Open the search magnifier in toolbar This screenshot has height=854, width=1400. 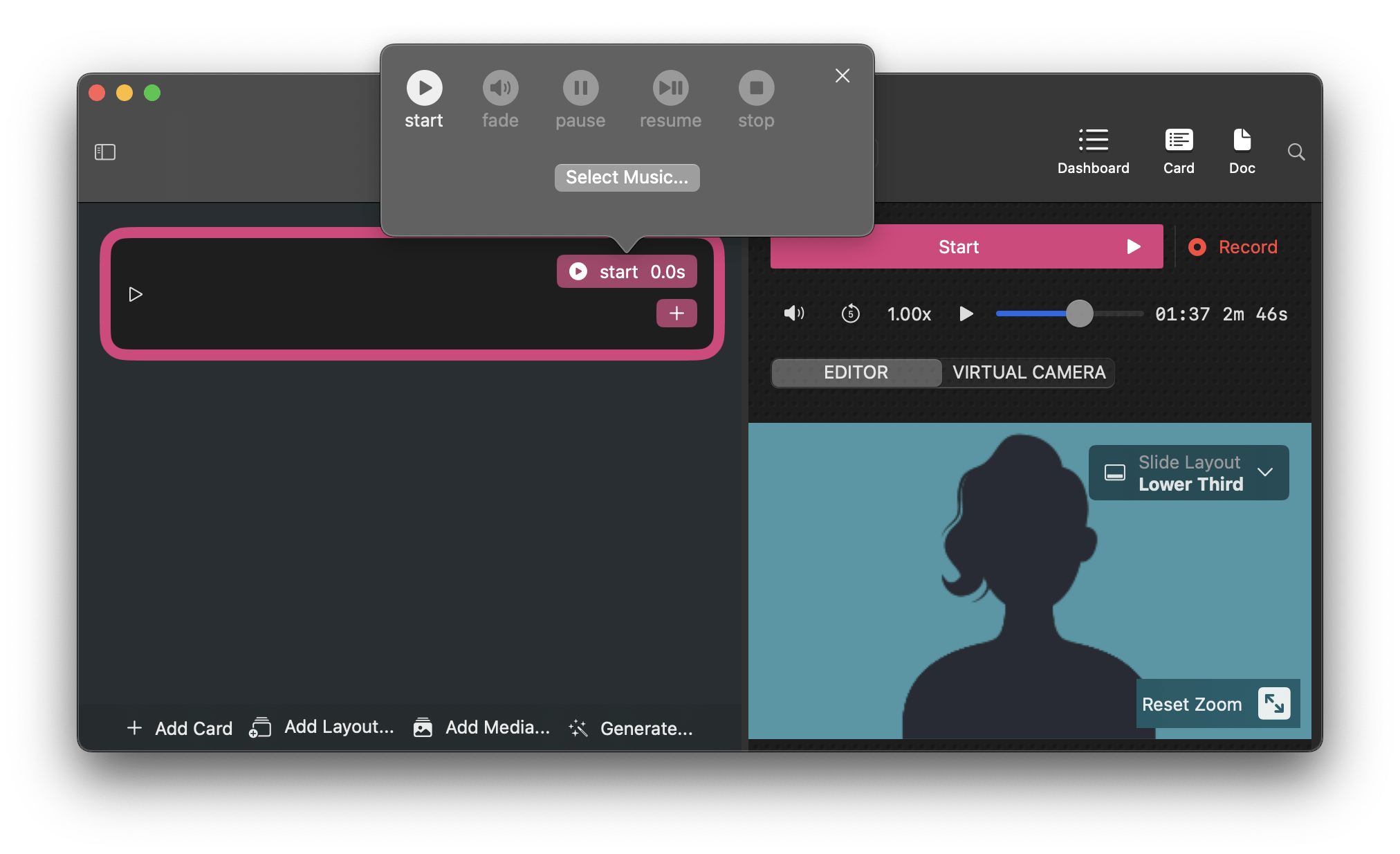(1296, 152)
